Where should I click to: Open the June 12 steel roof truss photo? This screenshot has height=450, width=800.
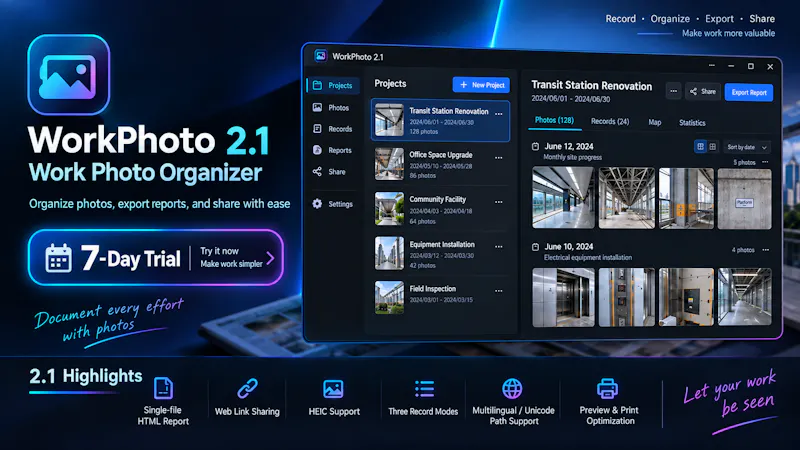627,198
